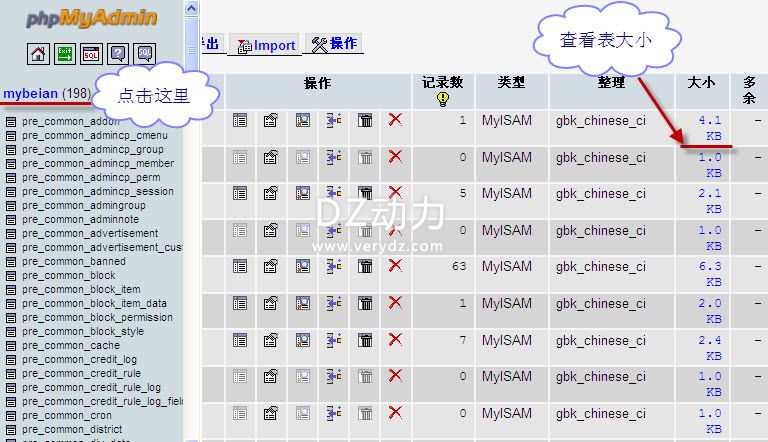Open the SQL query window icon

pos(91,54)
